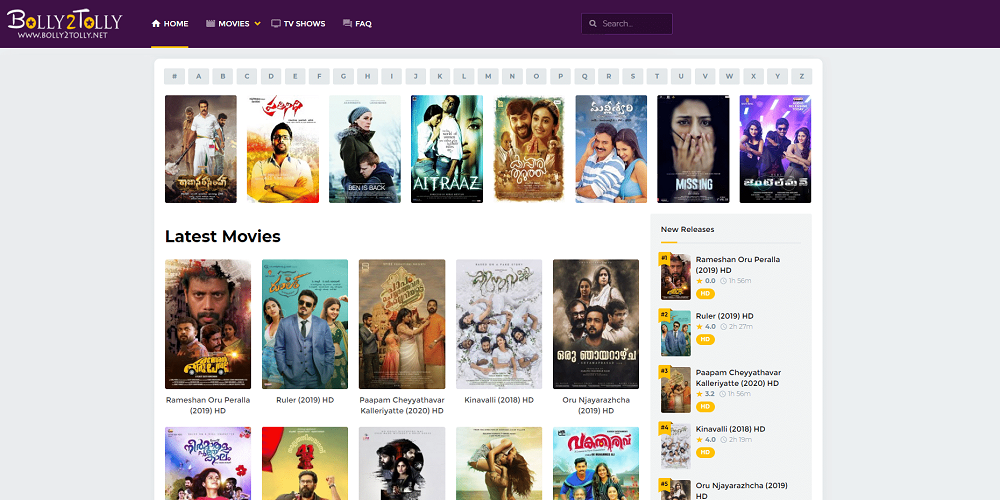Open Oru Njayarazhcha poster in Latest Movies
This screenshot has width=1000, height=500.
[x=596, y=324]
